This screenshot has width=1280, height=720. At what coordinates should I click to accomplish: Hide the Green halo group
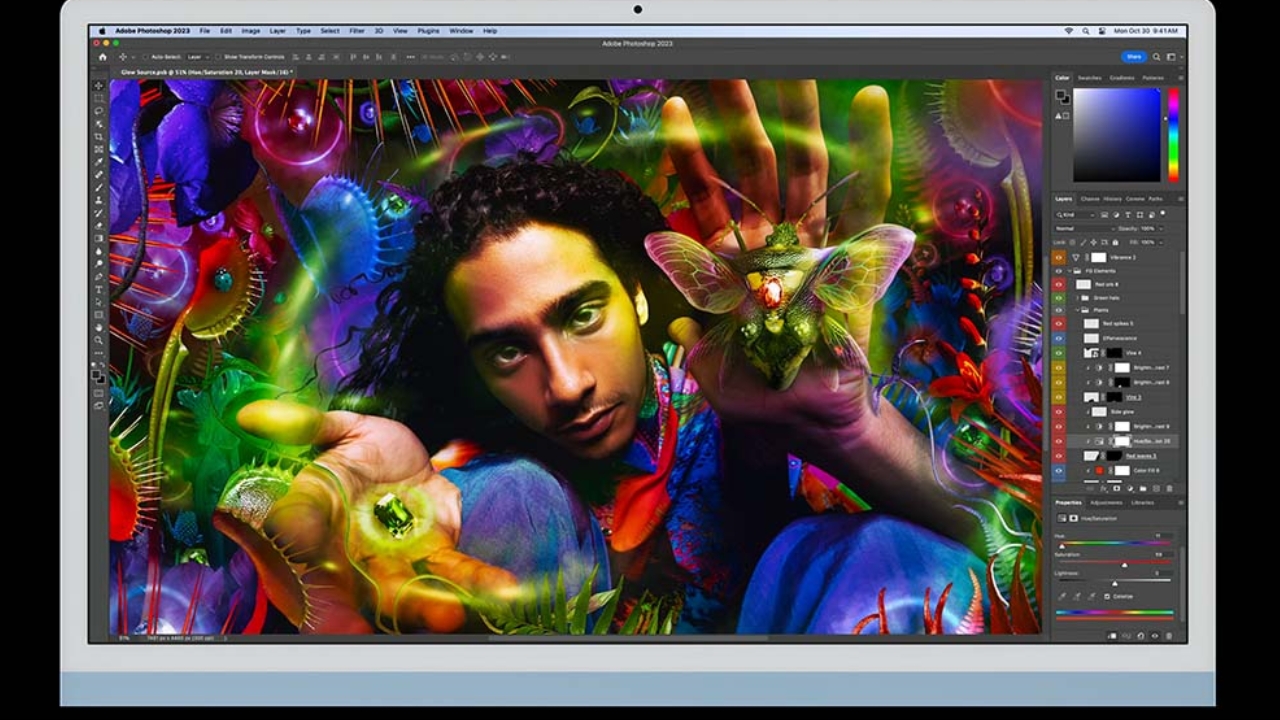pyautogui.click(x=1059, y=297)
